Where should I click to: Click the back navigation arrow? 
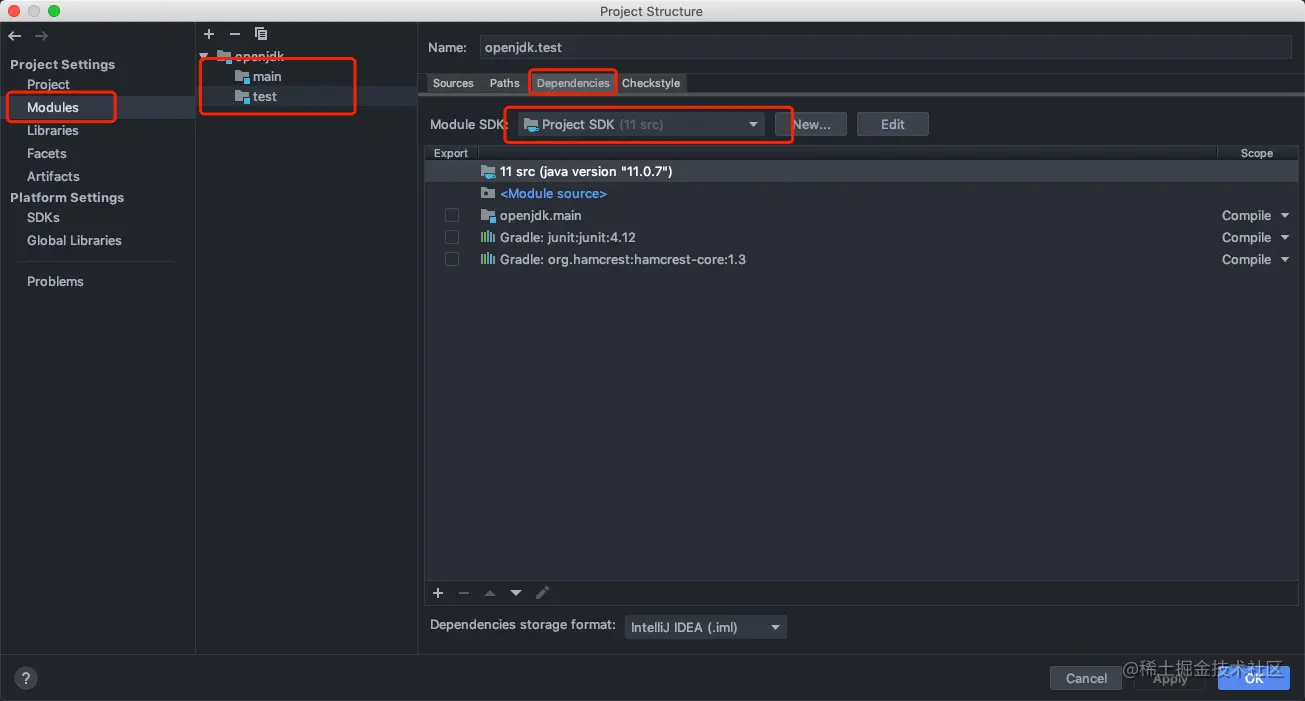click(15, 36)
